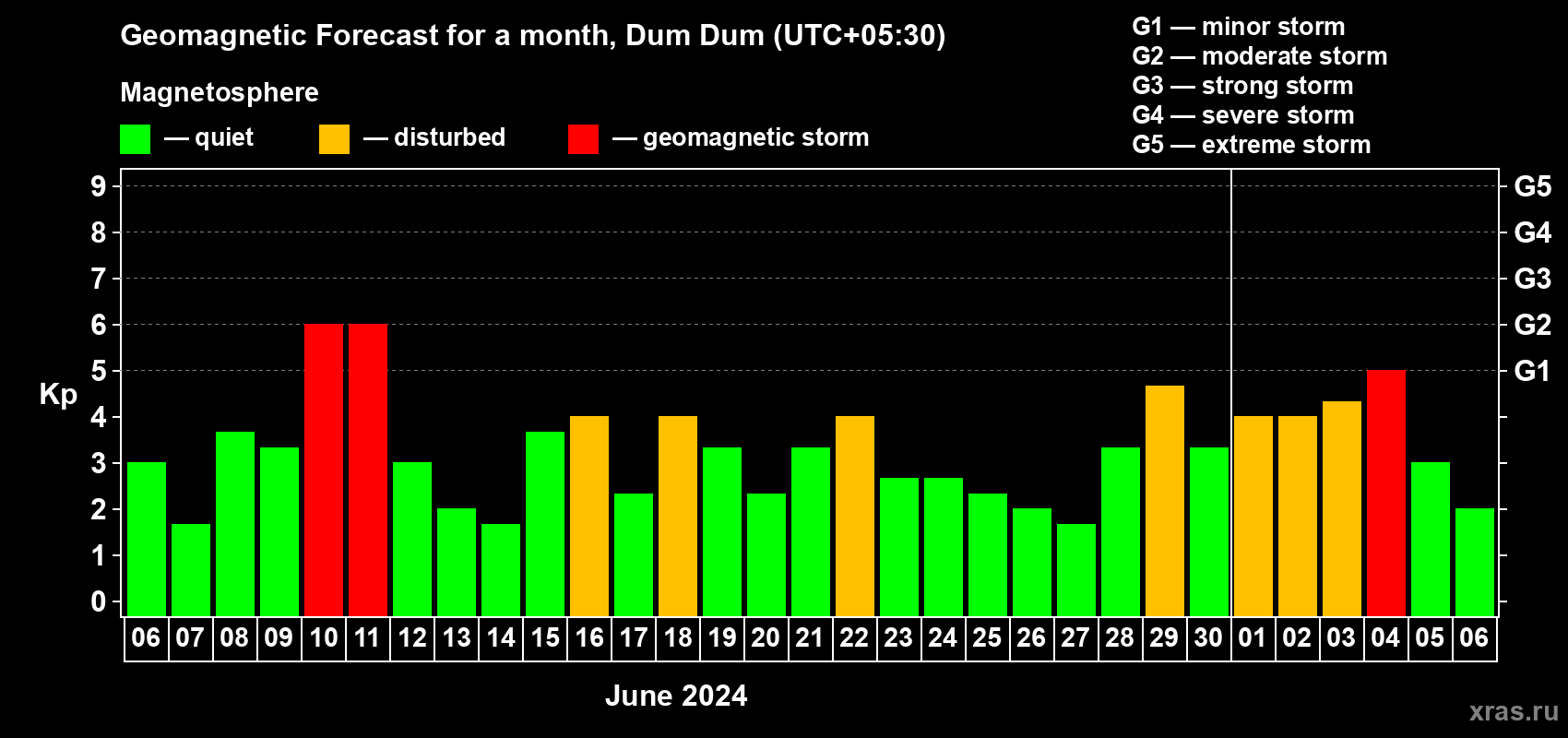The image size is (1568, 738).
Task: Select the green bar for first 06
Action: point(147,540)
